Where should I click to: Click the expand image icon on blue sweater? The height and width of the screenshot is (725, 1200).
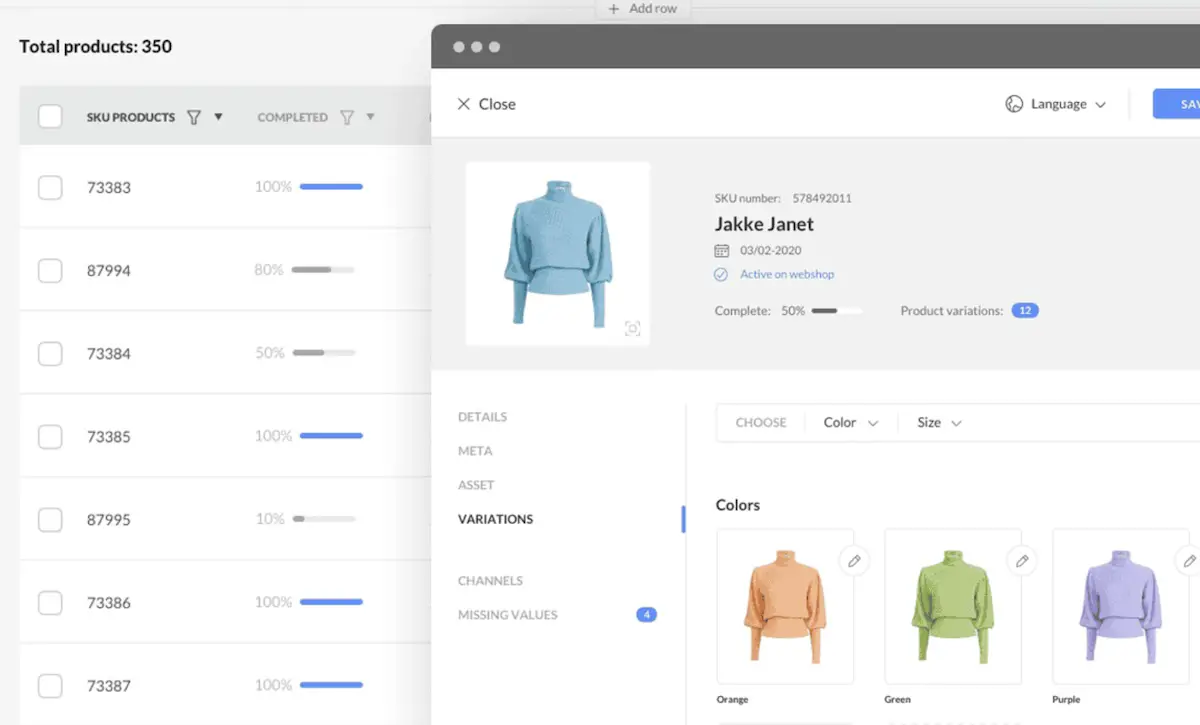[632, 328]
